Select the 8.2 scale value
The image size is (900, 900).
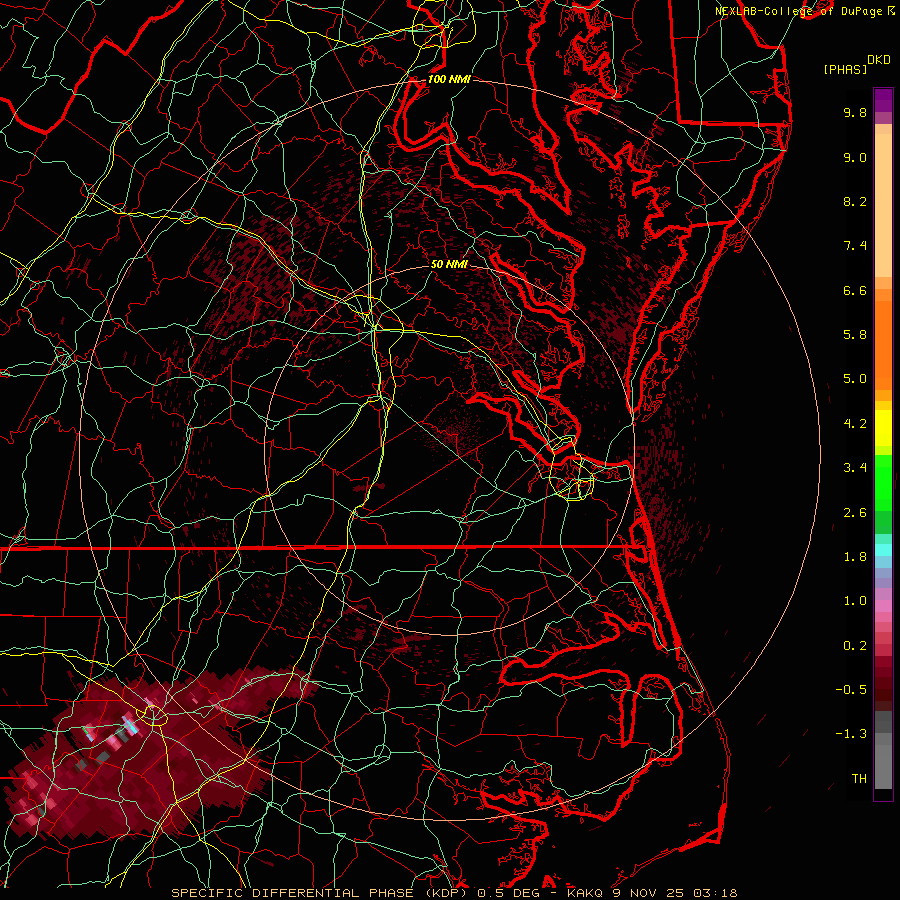pyautogui.click(x=855, y=201)
